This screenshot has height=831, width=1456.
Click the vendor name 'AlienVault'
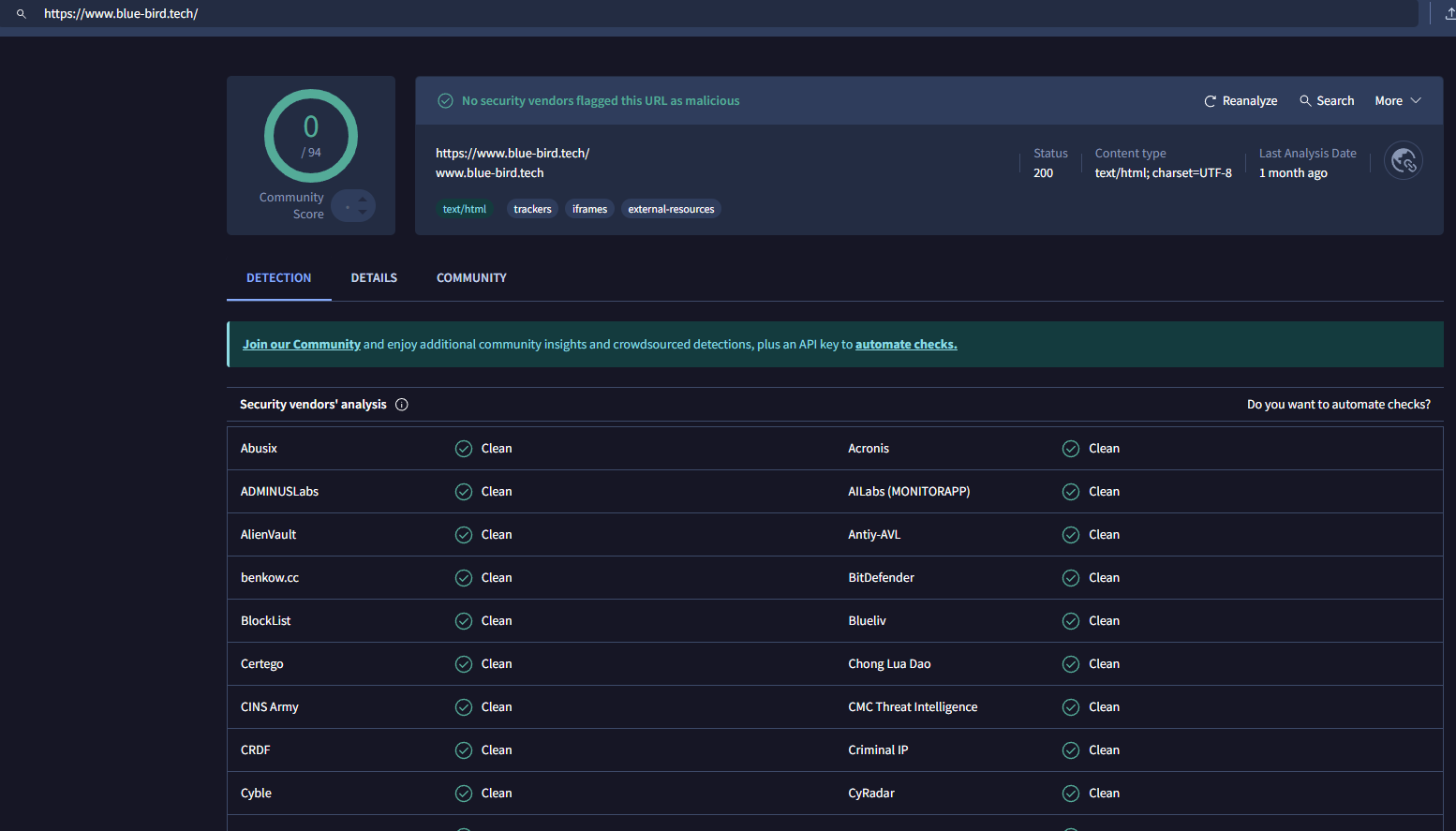click(268, 535)
